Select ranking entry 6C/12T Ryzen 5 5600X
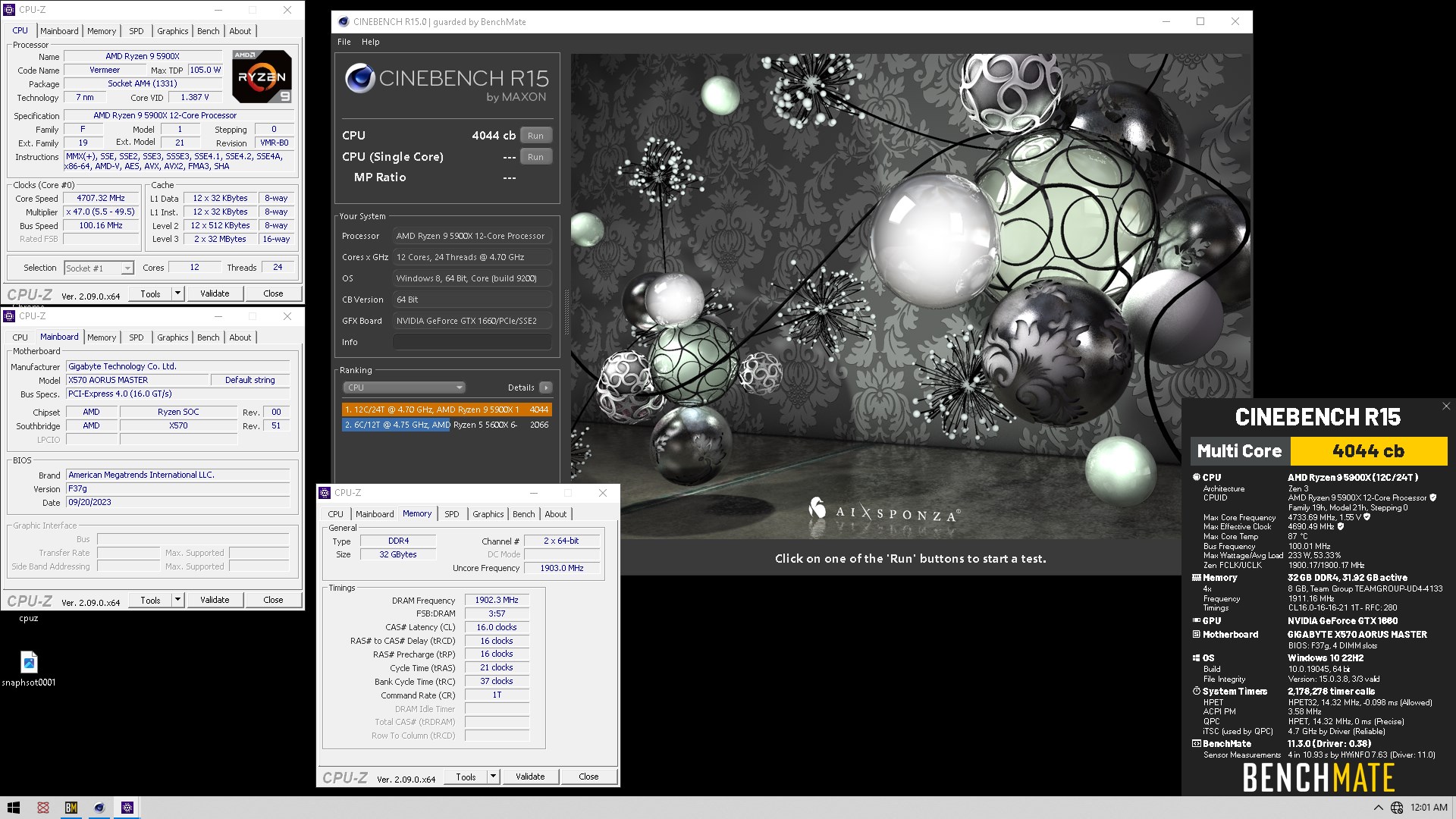This screenshot has width=1456, height=819. point(447,425)
